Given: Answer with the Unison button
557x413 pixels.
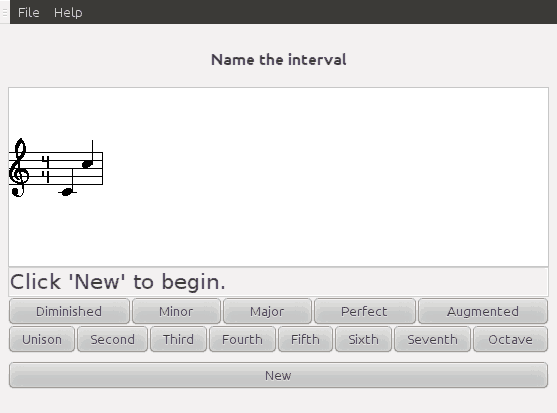Looking at the screenshot, I should (x=42, y=339).
